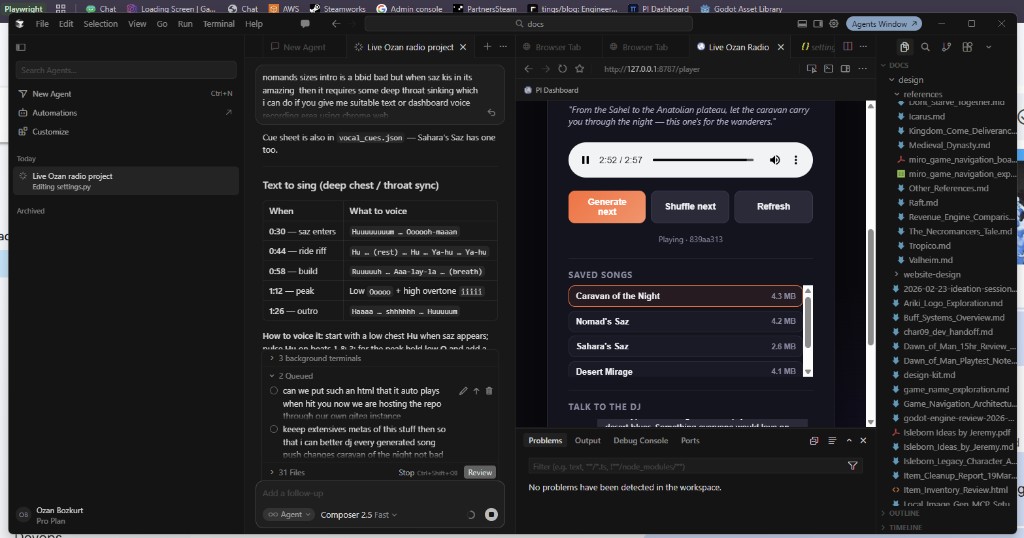
Task: Open the Agent mode dropdown
Action: point(289,514)
